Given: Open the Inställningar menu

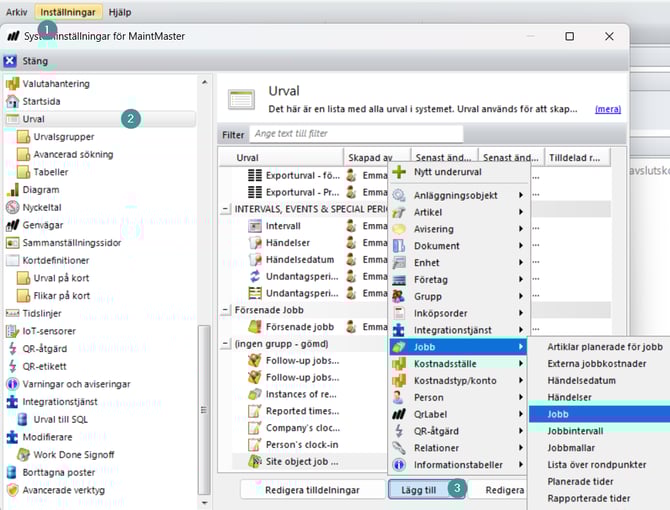Looking at the screenshot, I should tap(70, 11).
